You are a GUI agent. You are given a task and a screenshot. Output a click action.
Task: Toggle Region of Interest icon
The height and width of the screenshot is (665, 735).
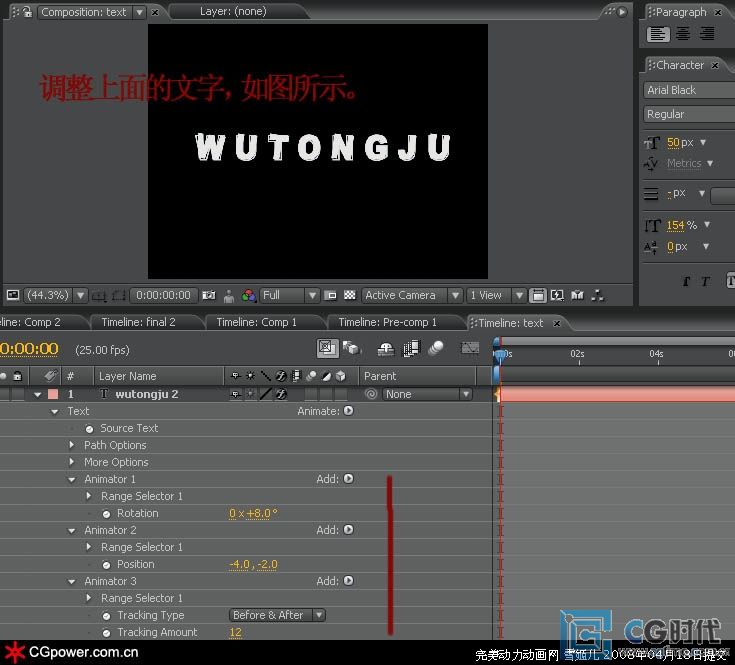330,296
